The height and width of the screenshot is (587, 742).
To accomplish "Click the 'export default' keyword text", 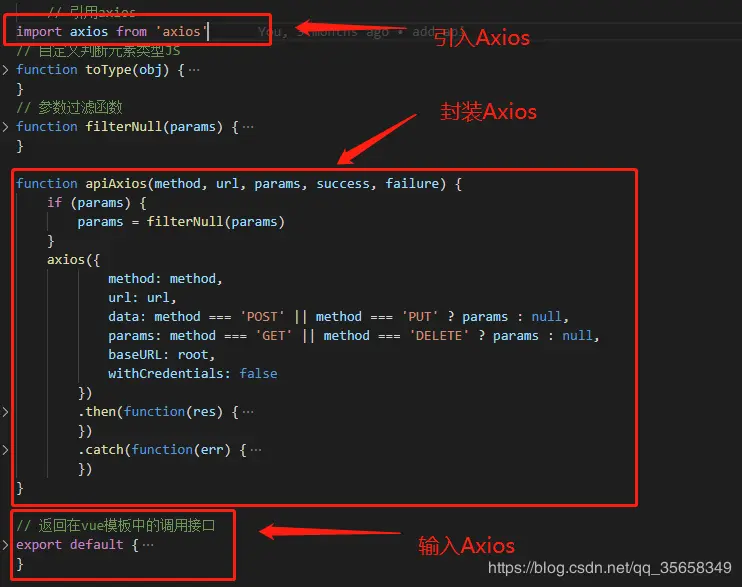I will pos(70,545).
